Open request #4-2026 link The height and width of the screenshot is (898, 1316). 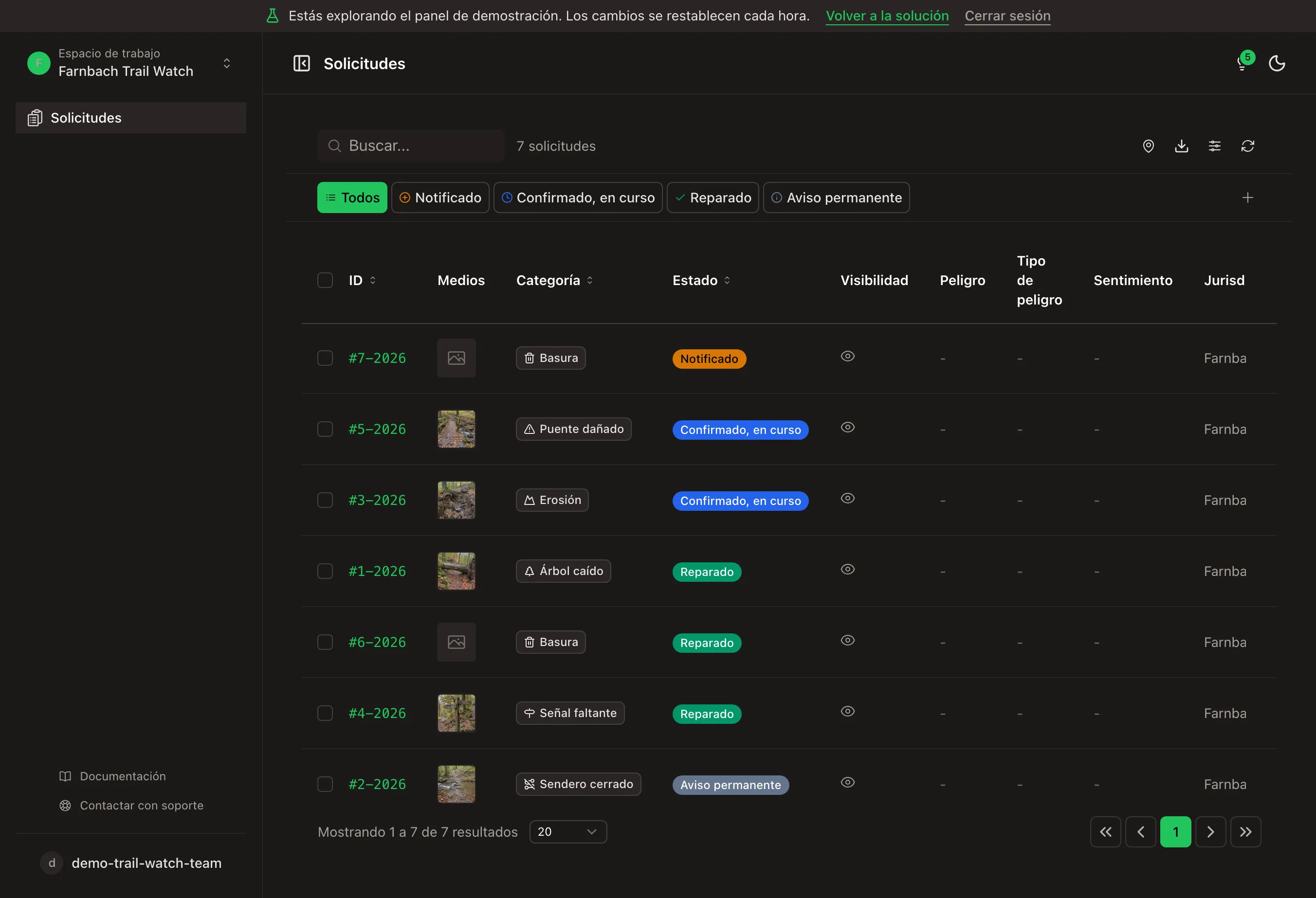click(377, 714)
